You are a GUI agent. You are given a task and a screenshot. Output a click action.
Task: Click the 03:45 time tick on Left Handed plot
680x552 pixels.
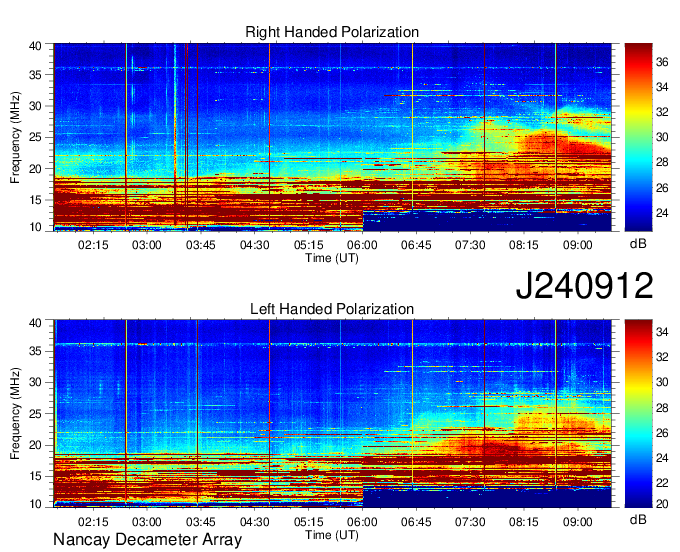point(201,521)
